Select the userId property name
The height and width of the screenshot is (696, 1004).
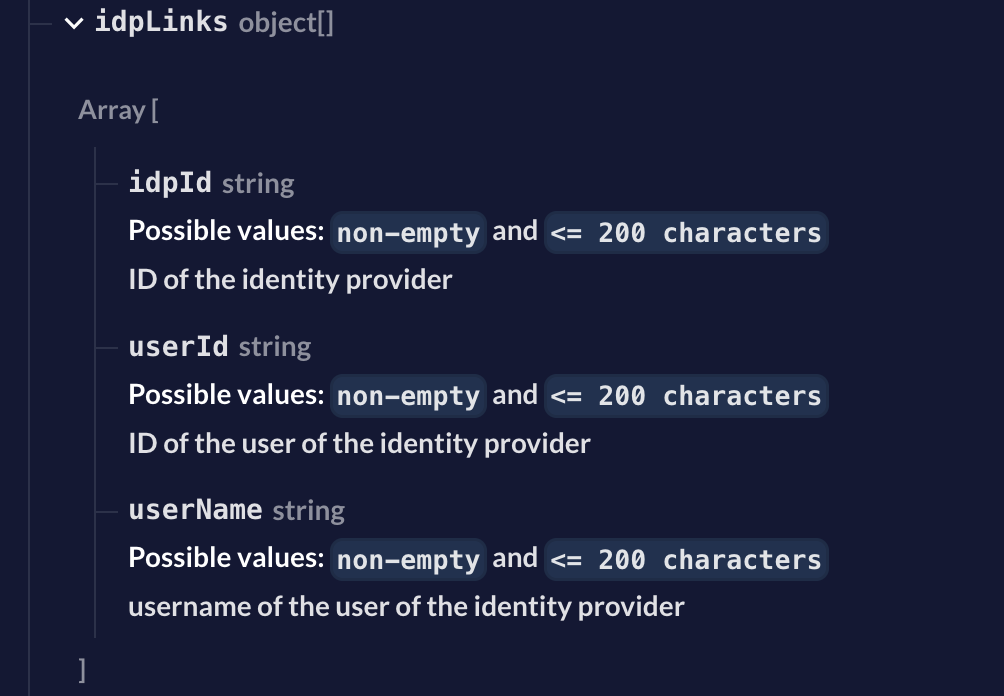pos(178,346)
